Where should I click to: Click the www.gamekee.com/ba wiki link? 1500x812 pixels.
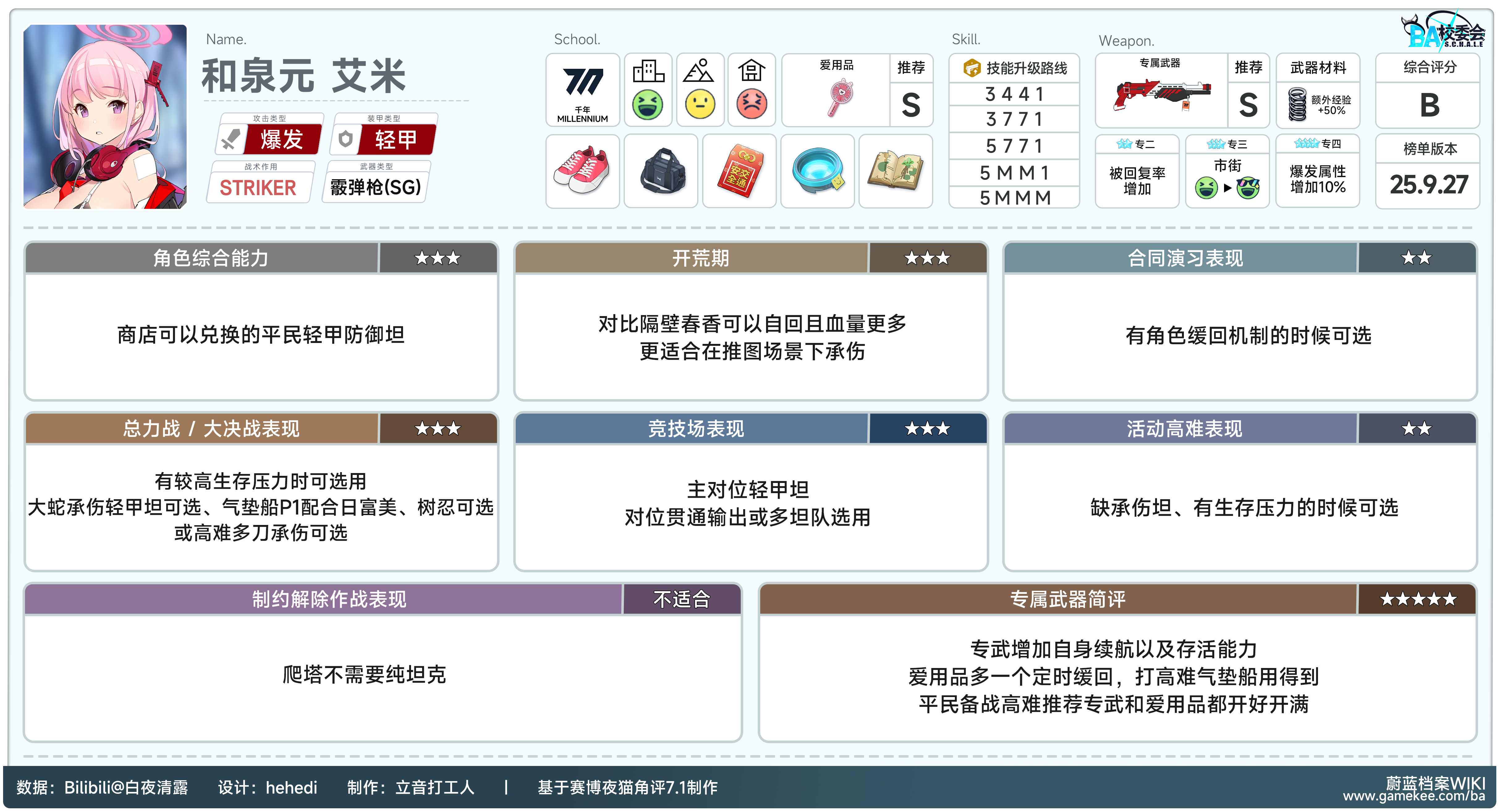click(1413, 796)
